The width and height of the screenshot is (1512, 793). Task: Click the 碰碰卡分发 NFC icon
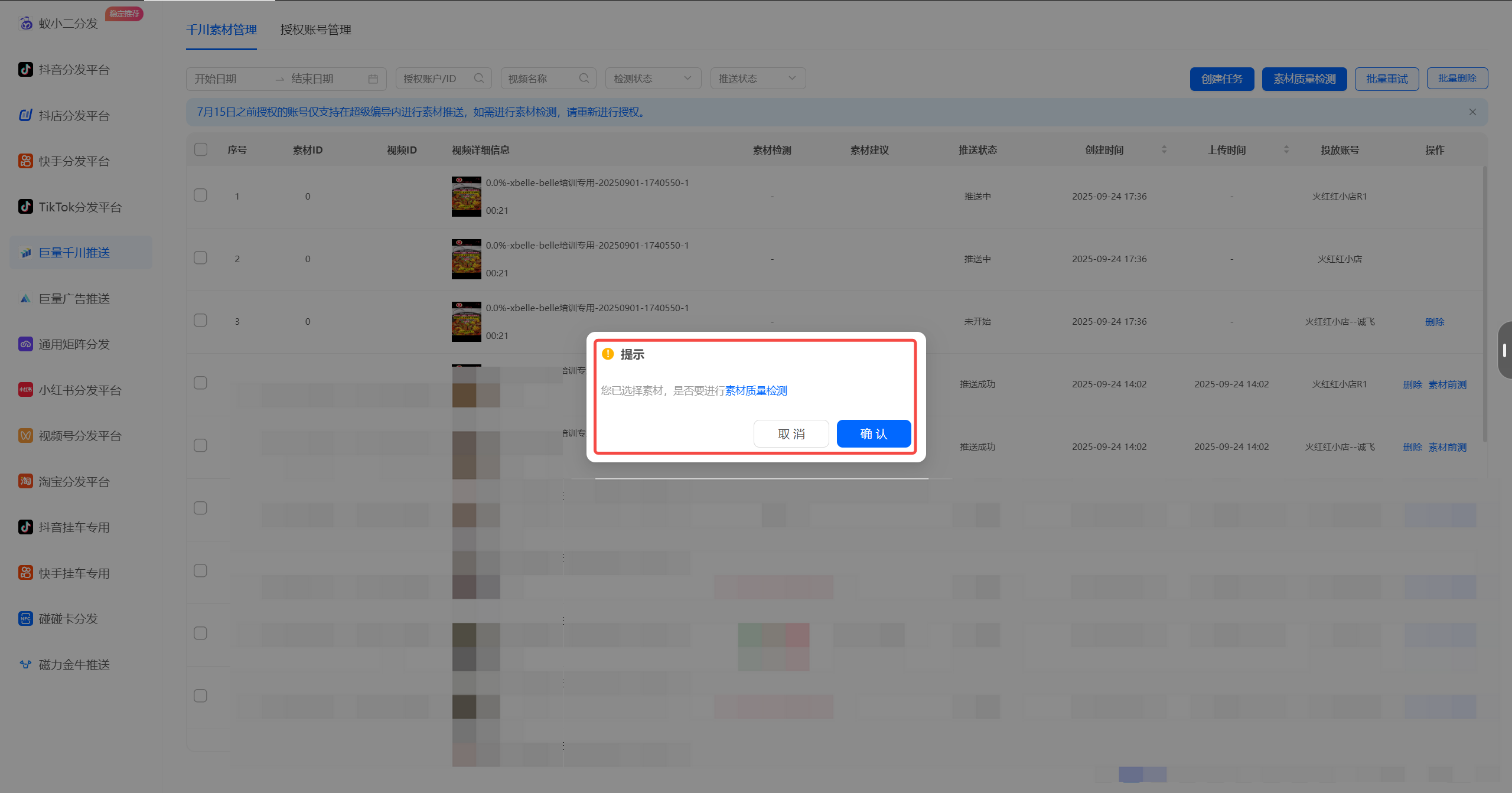pos(25,619)
